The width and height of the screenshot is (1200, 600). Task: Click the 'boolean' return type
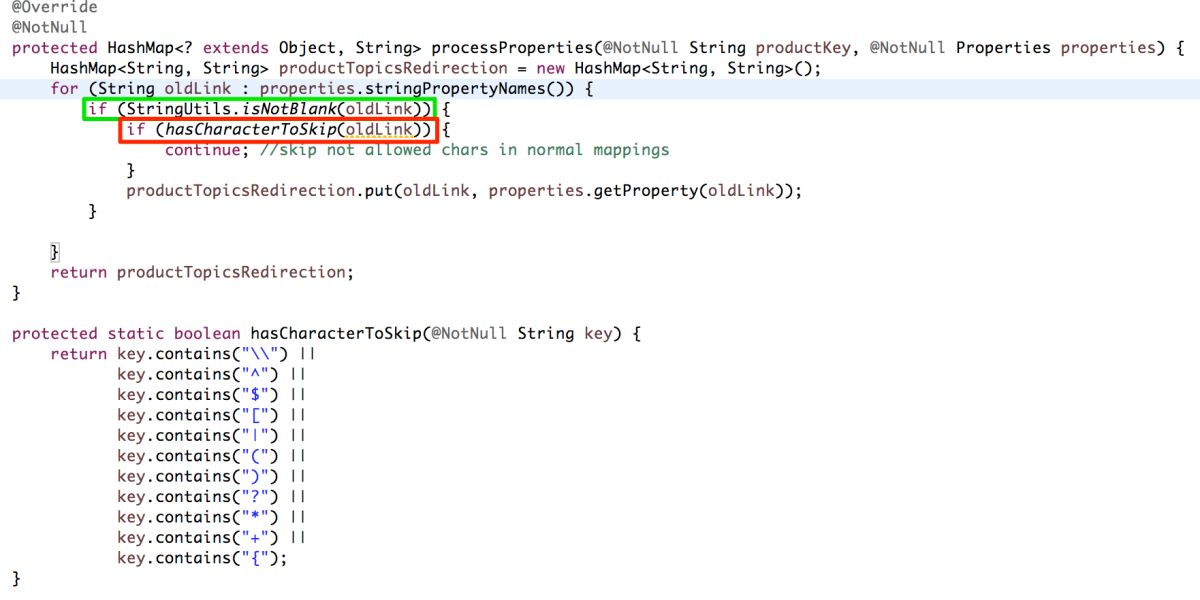[207, 333]
